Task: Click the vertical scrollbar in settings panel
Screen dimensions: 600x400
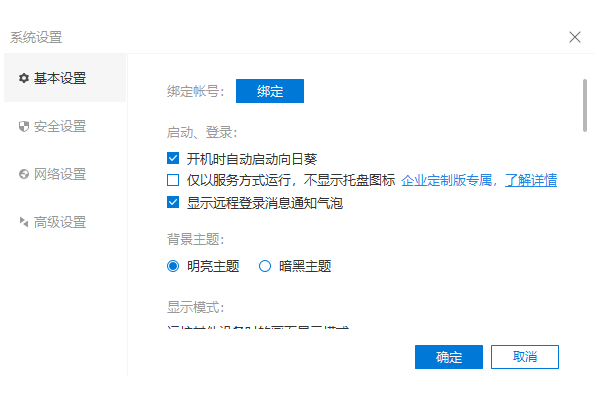Action: point(584,104)
